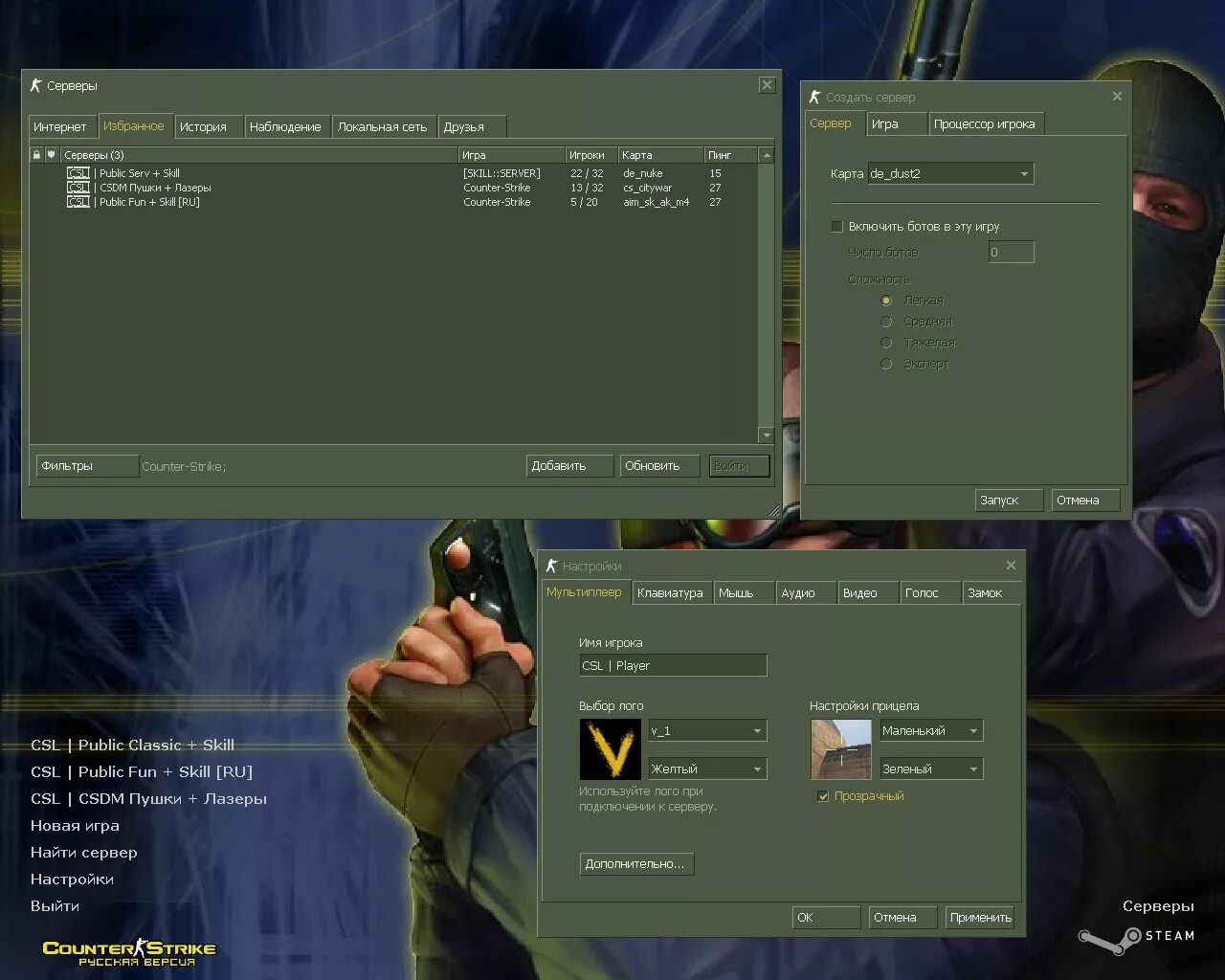Image resolution: width=1225 pixels, height=980 pixels.
Task: Click Серверы link above Steam logo
Action: [x=1158, y=906]
